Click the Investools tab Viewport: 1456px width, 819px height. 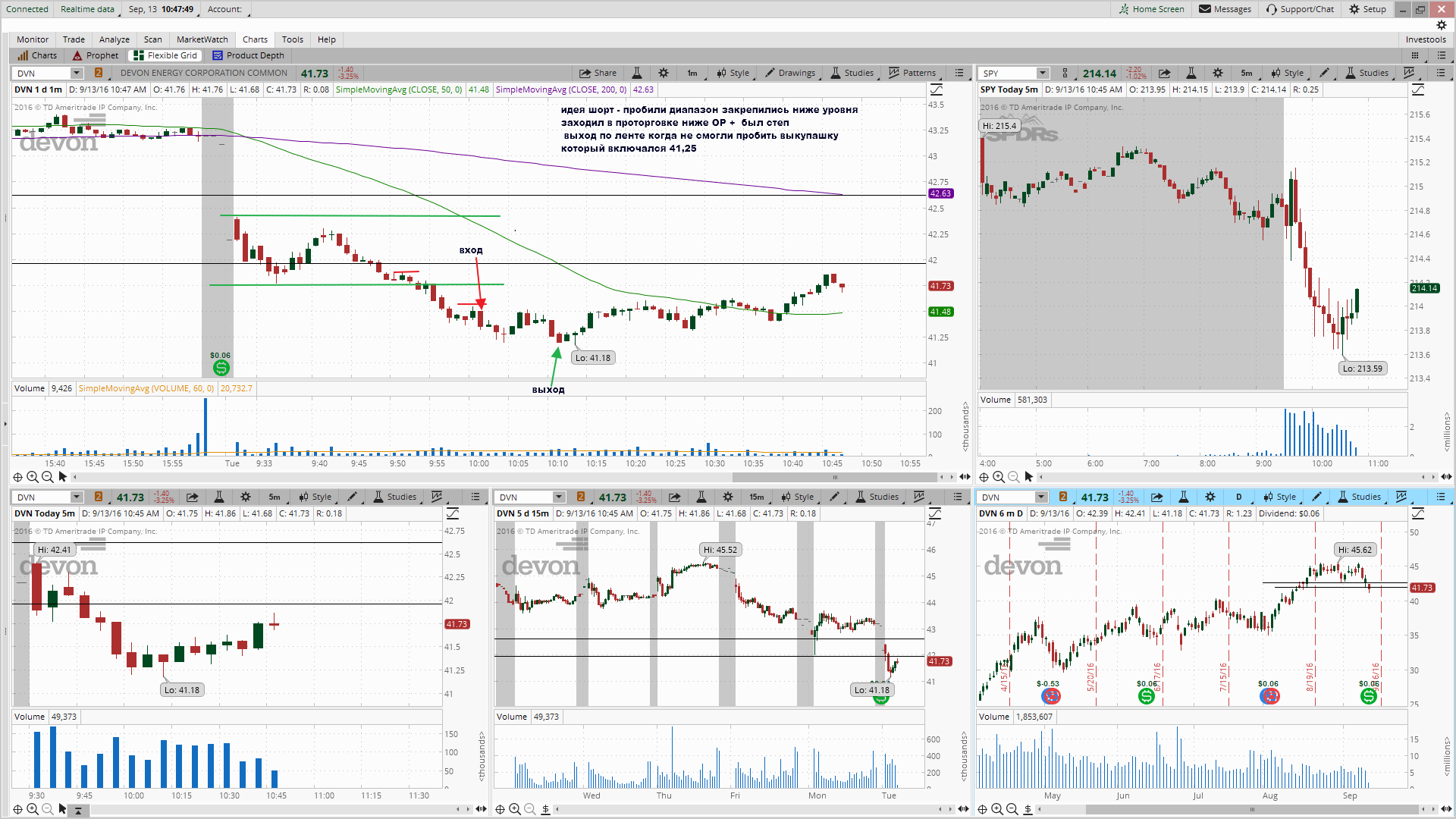tap(1426, 39)
